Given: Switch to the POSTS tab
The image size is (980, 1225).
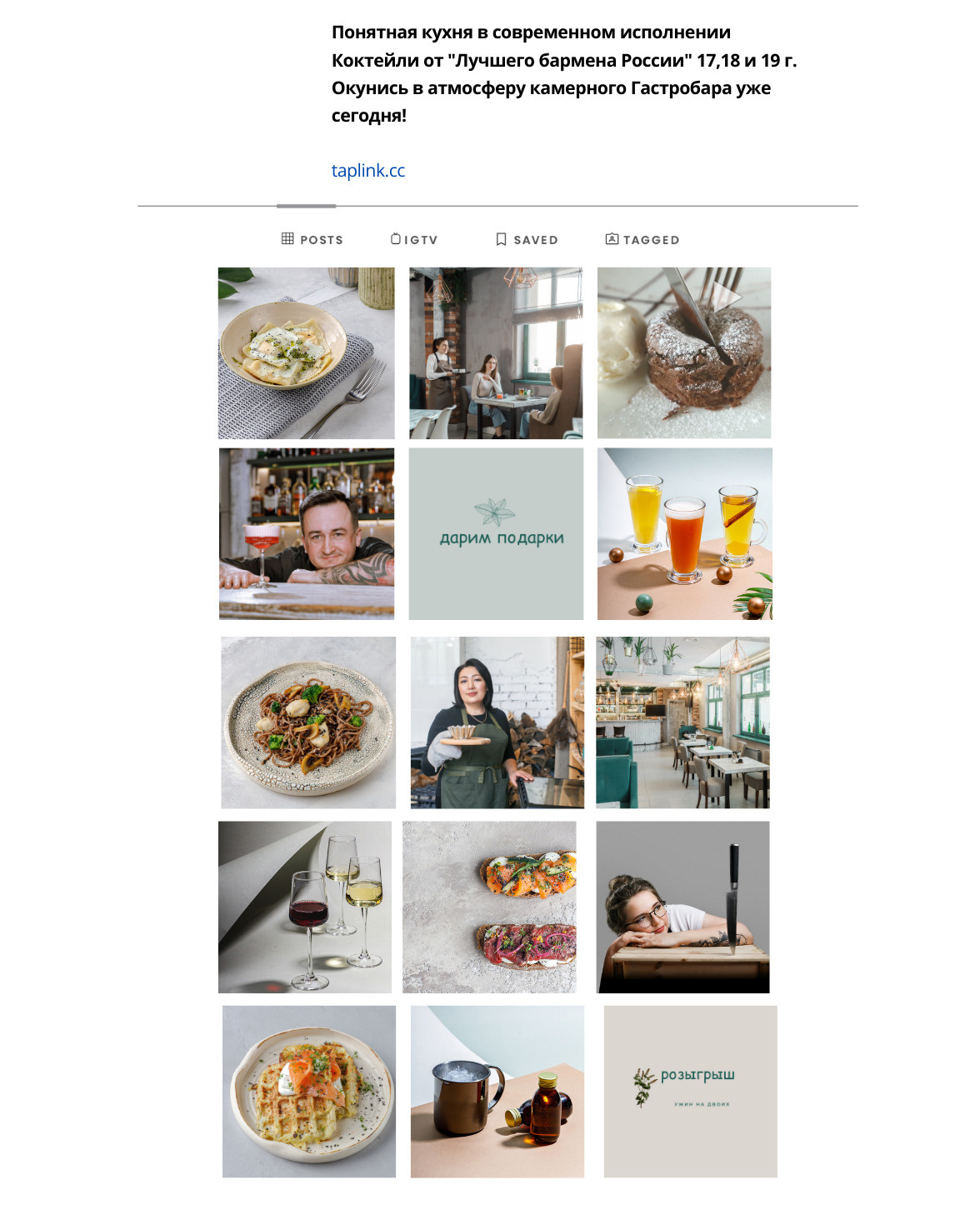Looking at the screenshot, I should click(312, 239).
